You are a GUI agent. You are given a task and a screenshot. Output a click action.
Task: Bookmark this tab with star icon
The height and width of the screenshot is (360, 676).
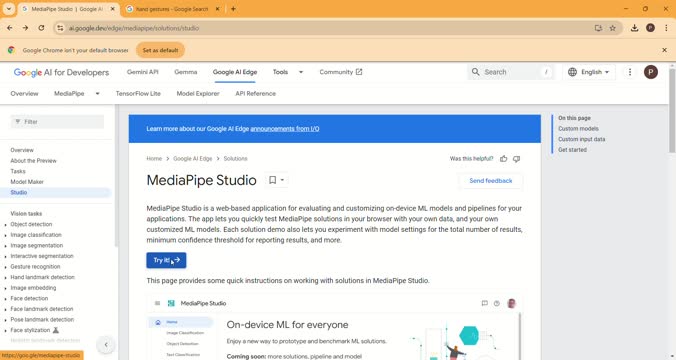pyautogui.click(x=613, y=28)
